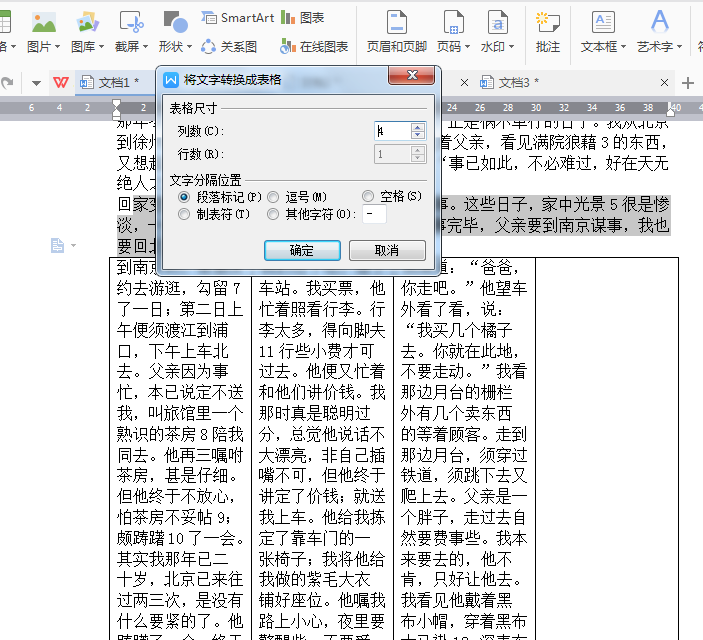
Task: Confirm with the 确定 button
Action: 302,250
